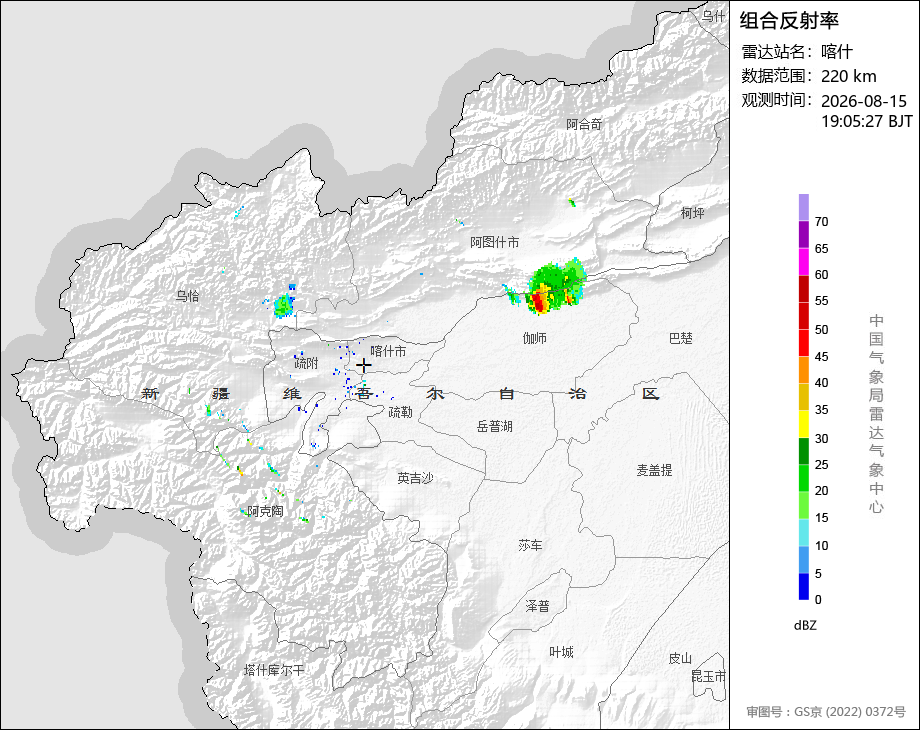Image resolution: width=920 pixels, height=730 pixels.
Task: Click the 莎车 county label
Action: (530, 545)
